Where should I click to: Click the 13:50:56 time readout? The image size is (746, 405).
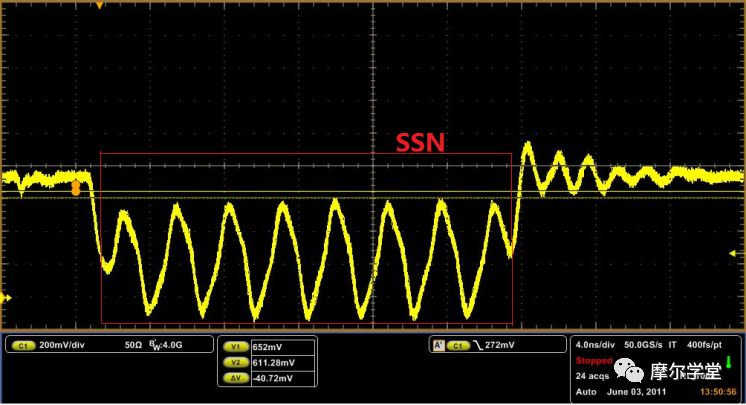click(718, 392)
